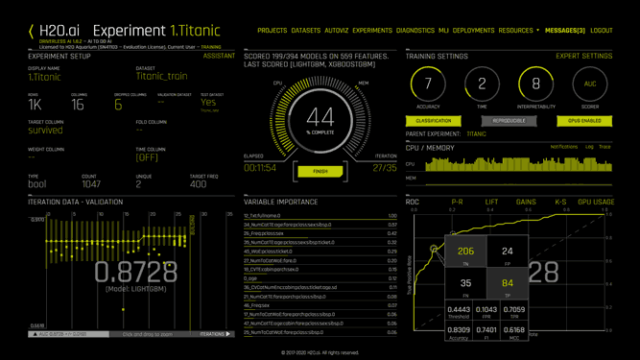The height and width of the screenshot is (360, 640).
Task: Click the 0.8309 Accuracy value
Action: coord(458,330)
